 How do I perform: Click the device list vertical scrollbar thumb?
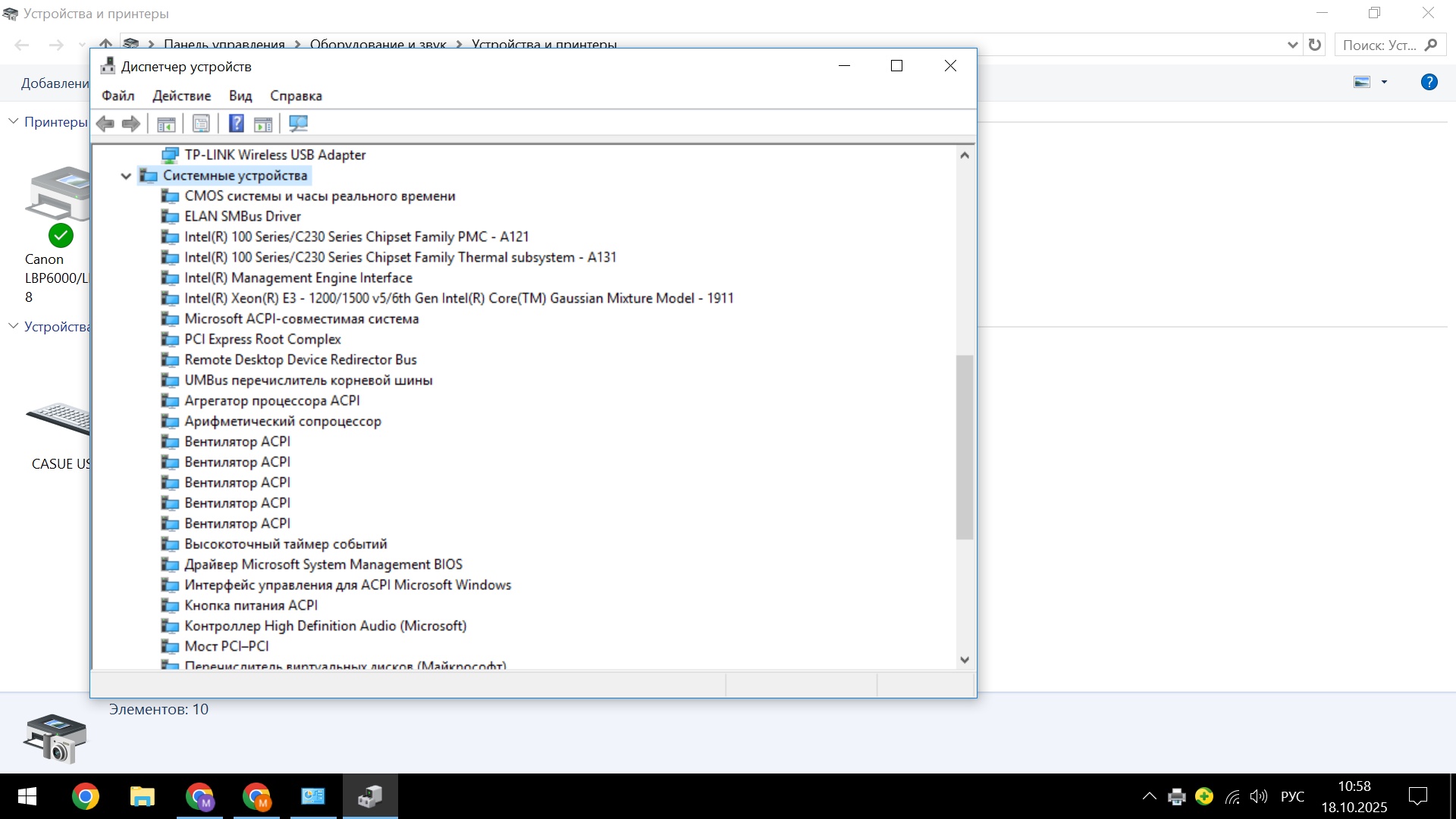(964, 447)
